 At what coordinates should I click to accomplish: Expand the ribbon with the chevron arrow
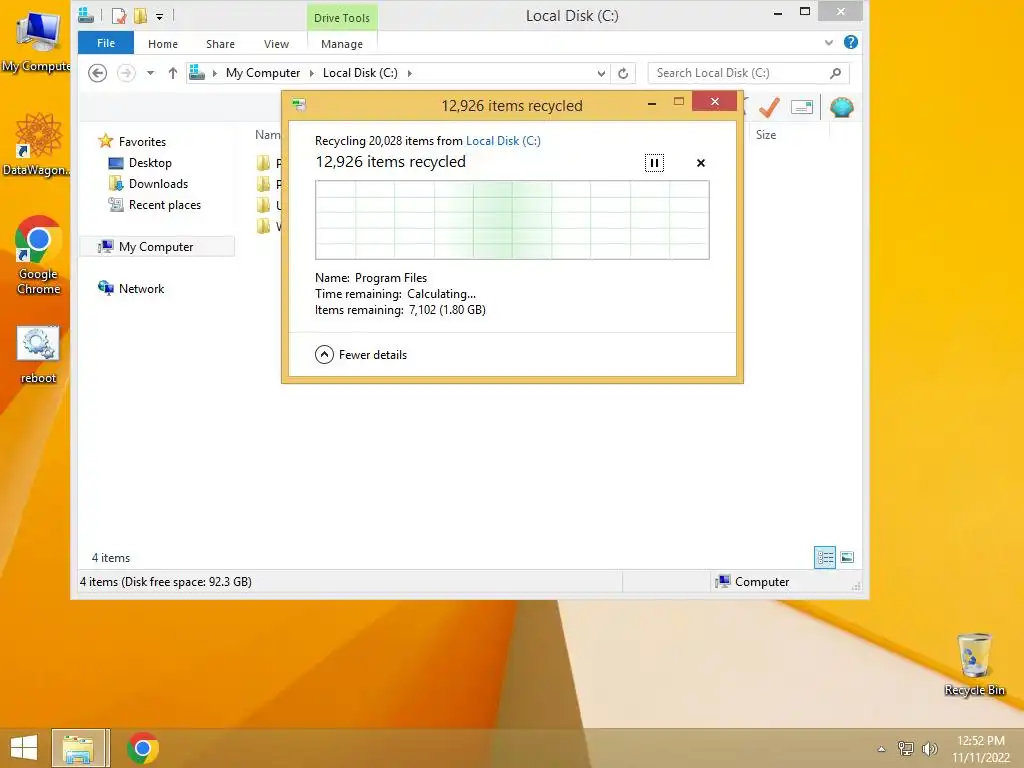(x=829, y=42)
